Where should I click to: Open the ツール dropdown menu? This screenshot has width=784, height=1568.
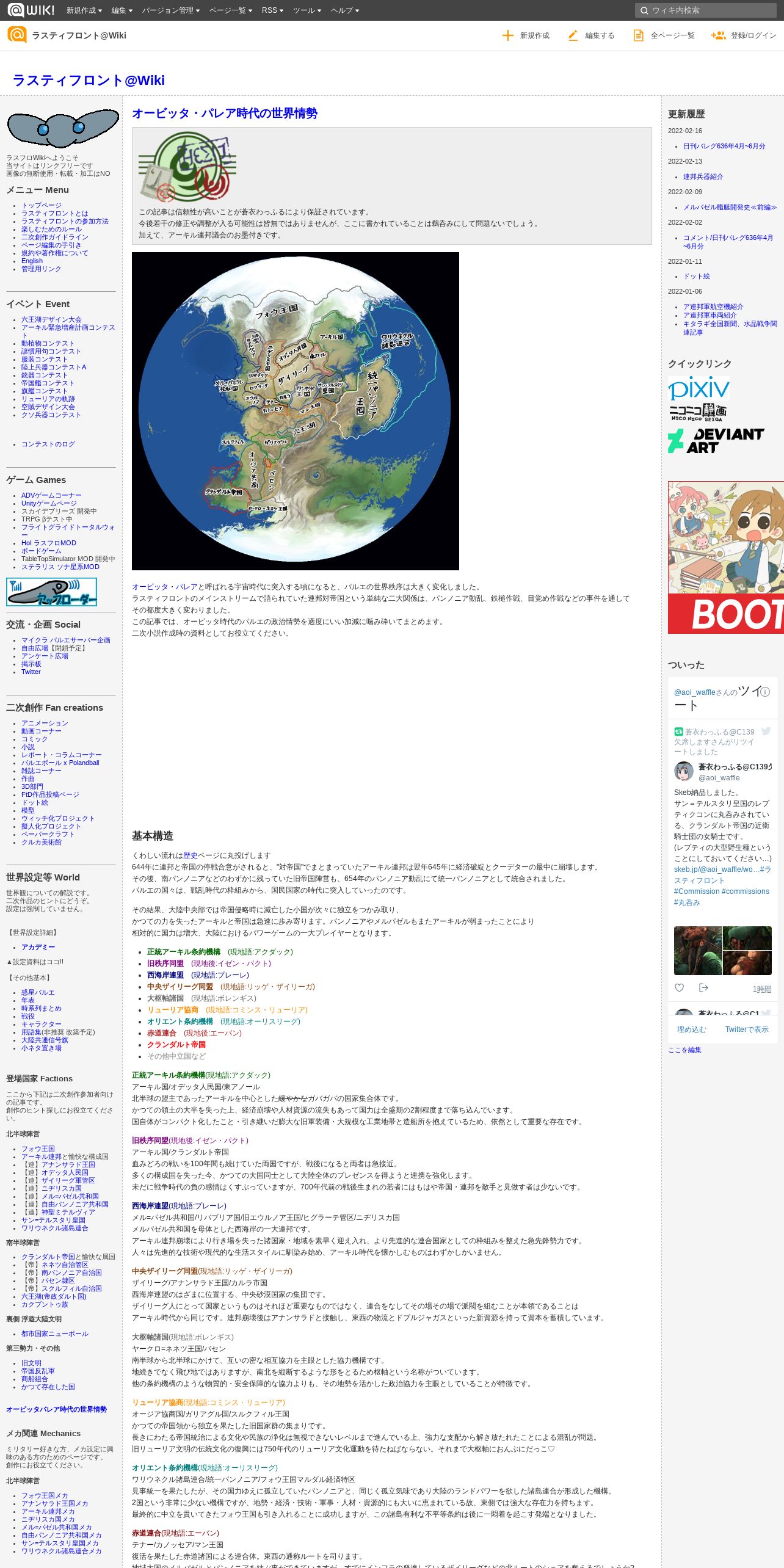(307, 10)
